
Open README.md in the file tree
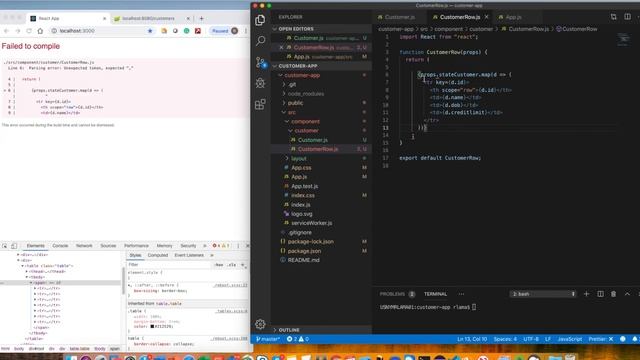(x=303, y=260)
